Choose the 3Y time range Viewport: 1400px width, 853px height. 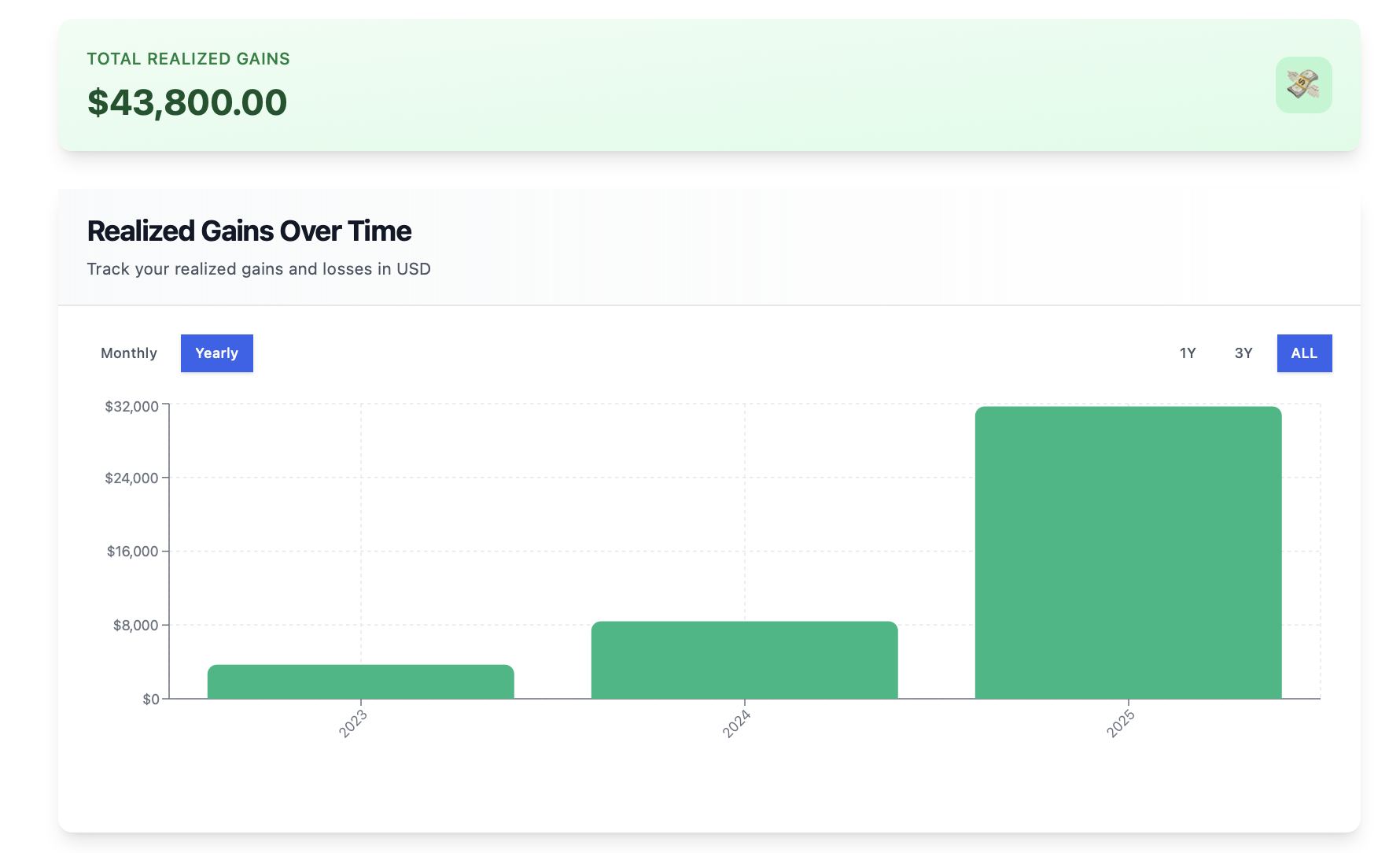pyautogui.click(x=1243, y=353)
